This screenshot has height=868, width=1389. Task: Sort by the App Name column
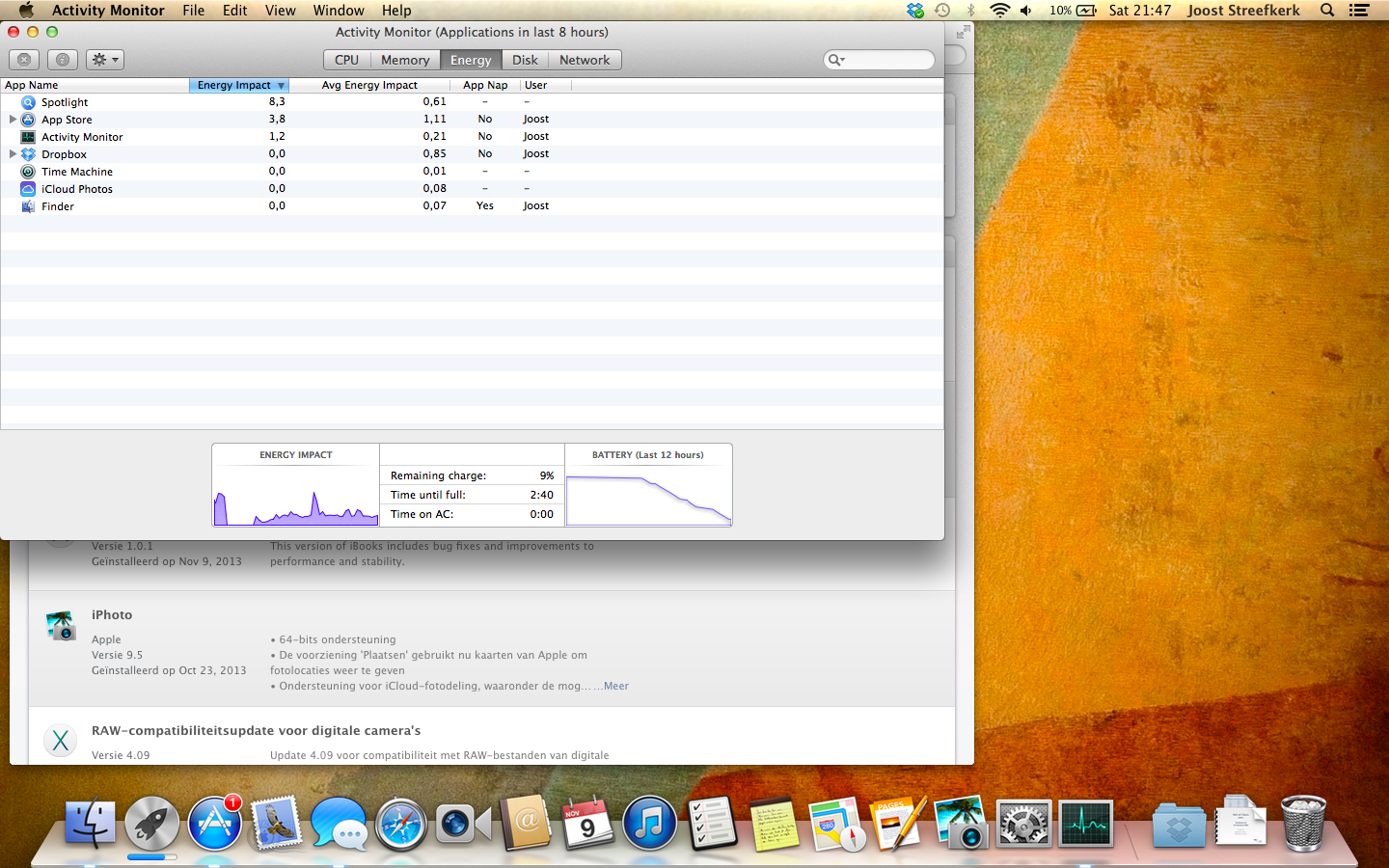point(95,85)
